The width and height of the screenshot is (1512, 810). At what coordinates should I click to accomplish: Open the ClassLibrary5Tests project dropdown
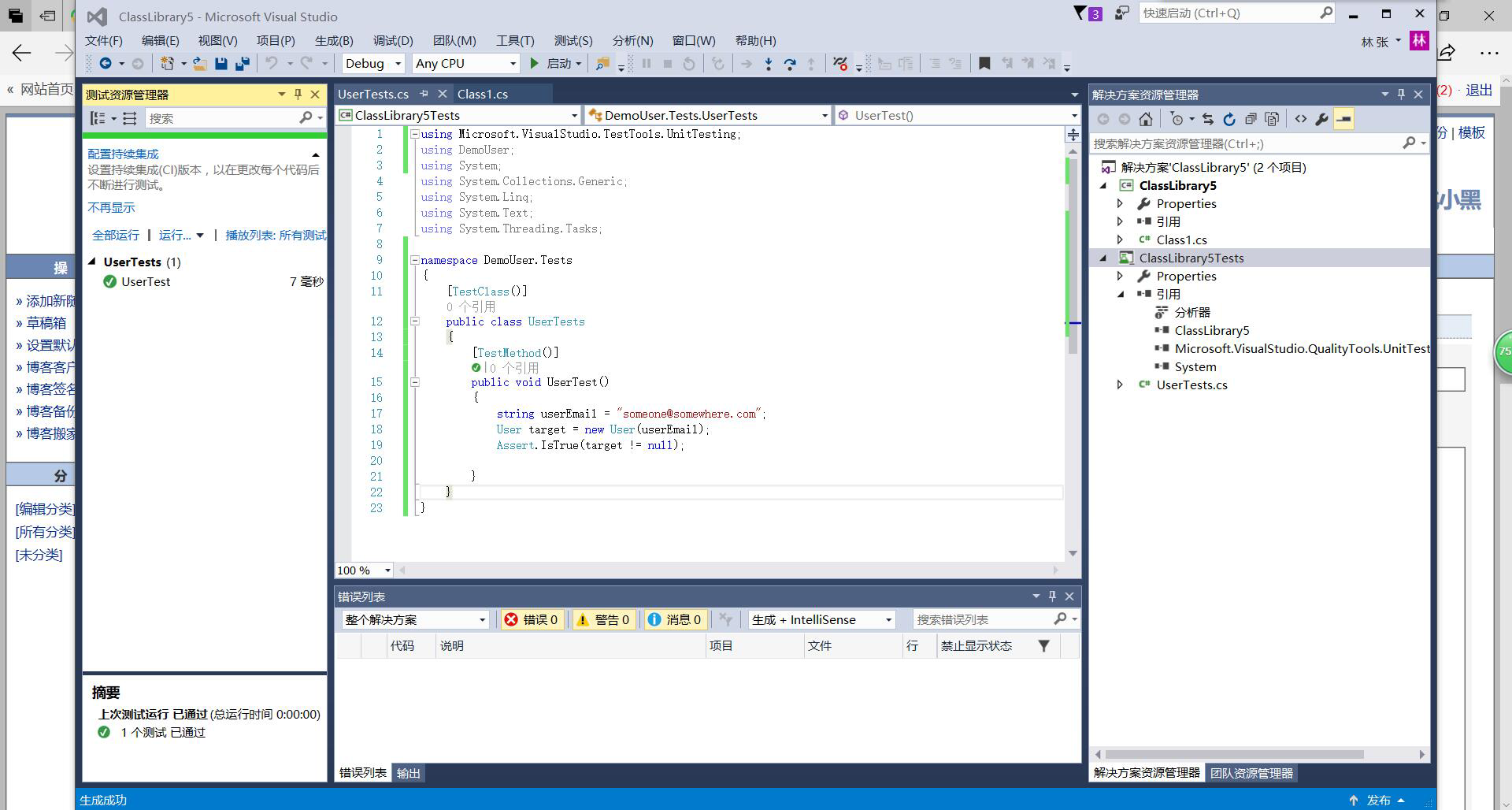pyautogui.click(x=574, y=116)
